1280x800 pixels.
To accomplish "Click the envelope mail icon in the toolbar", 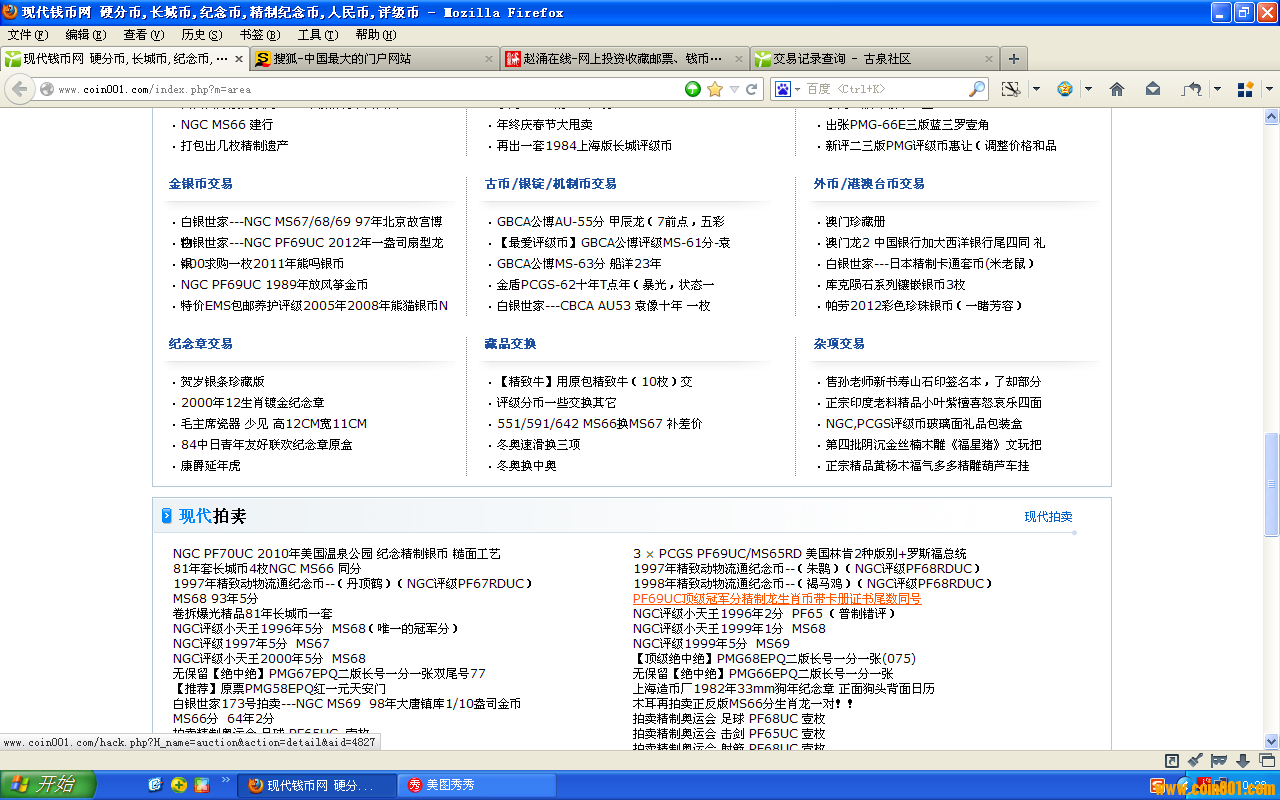I will (1153, 89).
